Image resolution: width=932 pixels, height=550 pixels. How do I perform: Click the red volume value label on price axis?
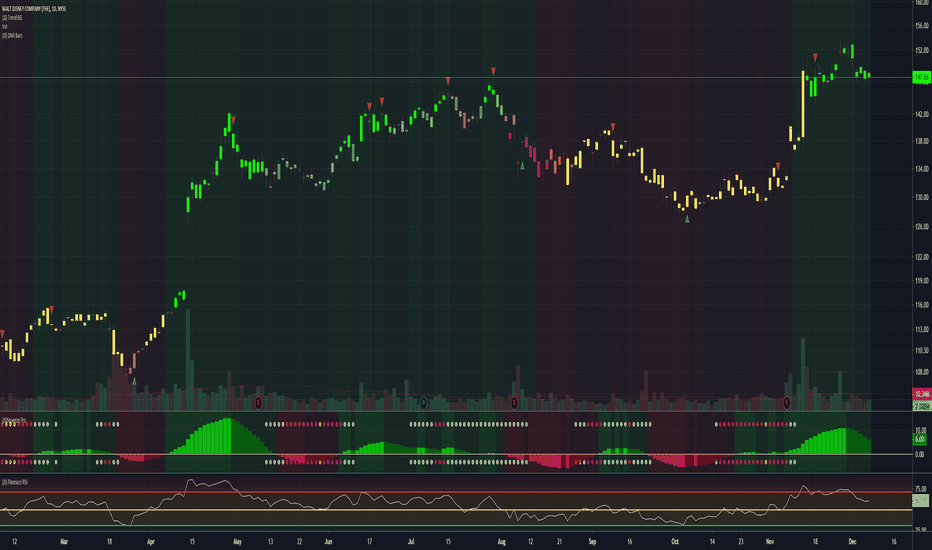coord(922,394)
